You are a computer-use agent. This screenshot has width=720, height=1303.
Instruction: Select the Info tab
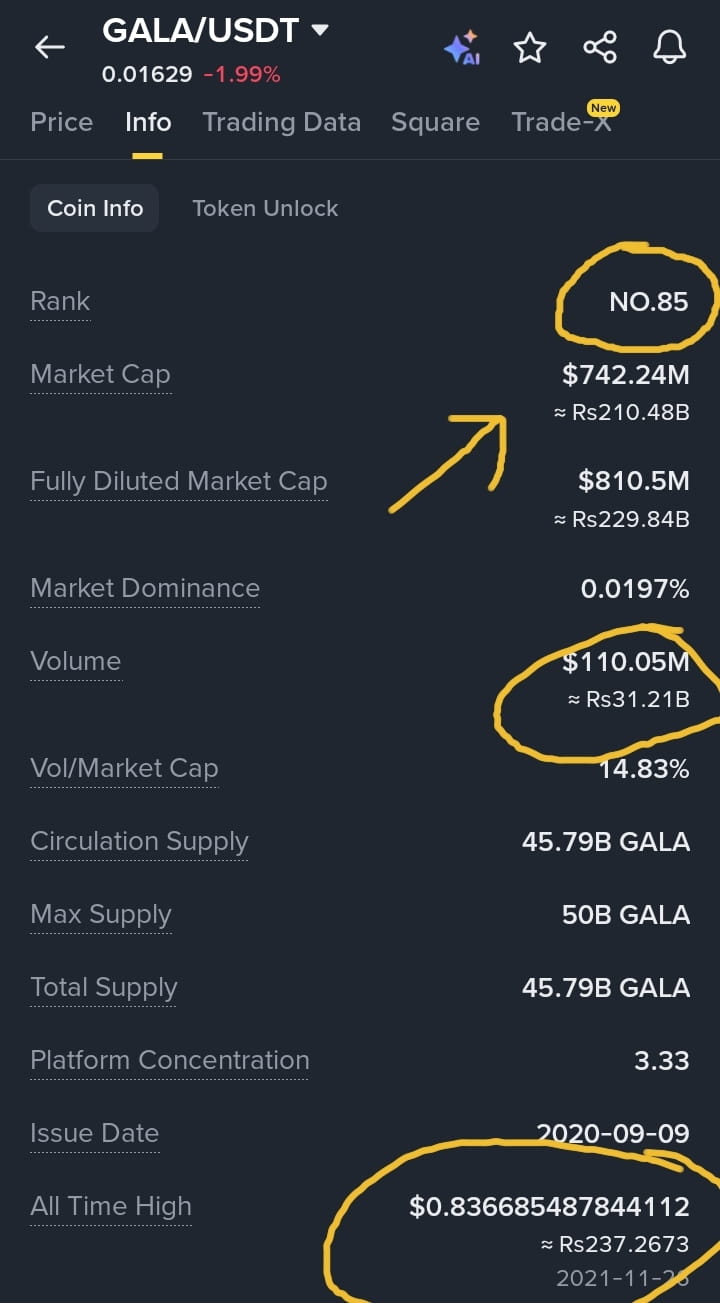pyautogui.click(x=148, y=122)
